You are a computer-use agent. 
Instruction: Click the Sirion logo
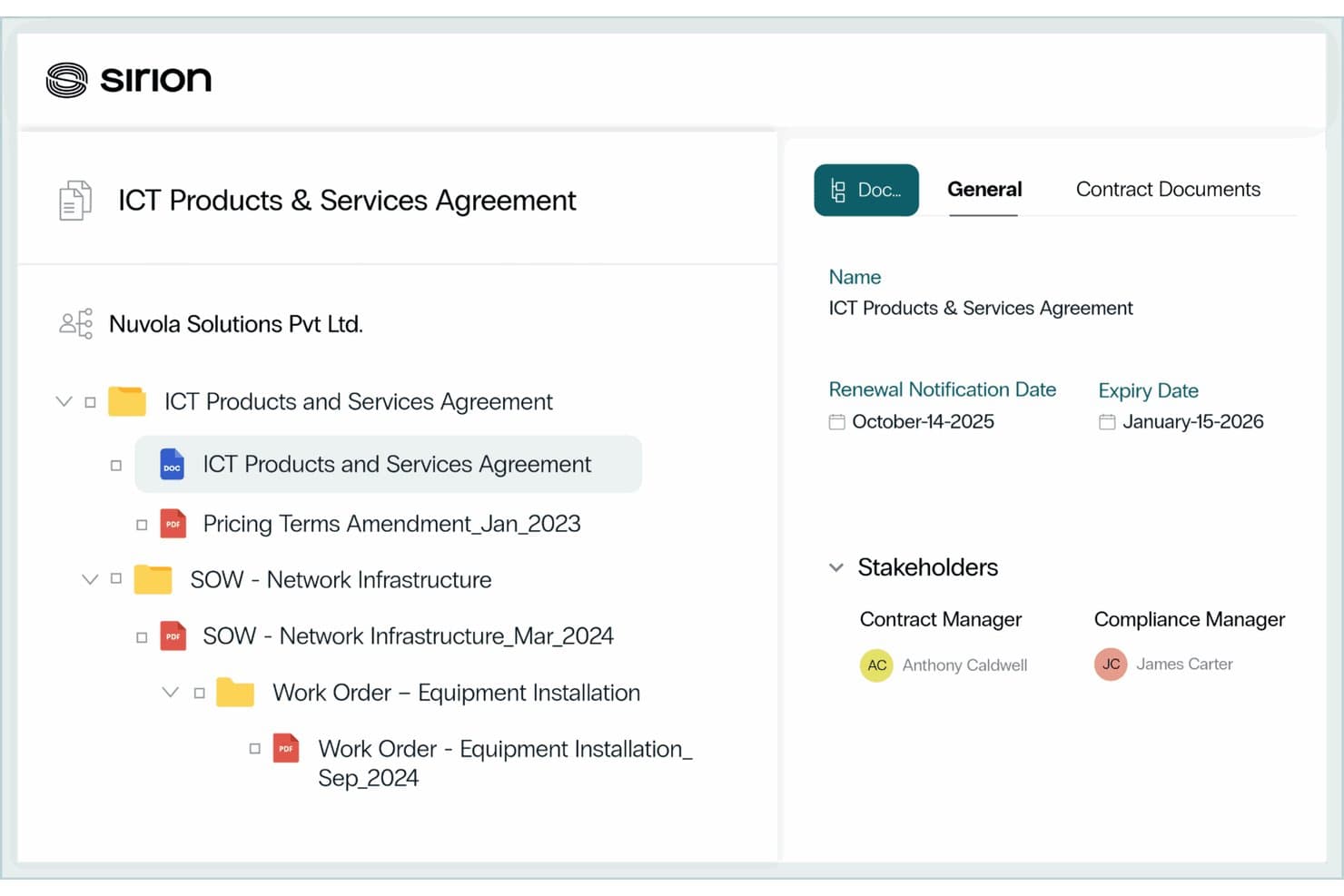[129, 80]
